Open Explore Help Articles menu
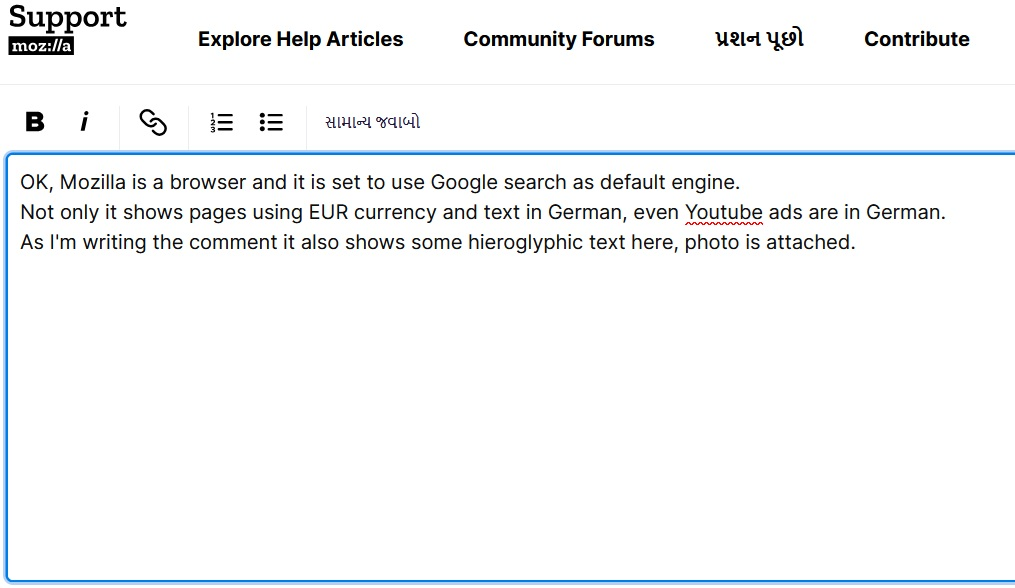1015x588 pixels. click(300, 39)
